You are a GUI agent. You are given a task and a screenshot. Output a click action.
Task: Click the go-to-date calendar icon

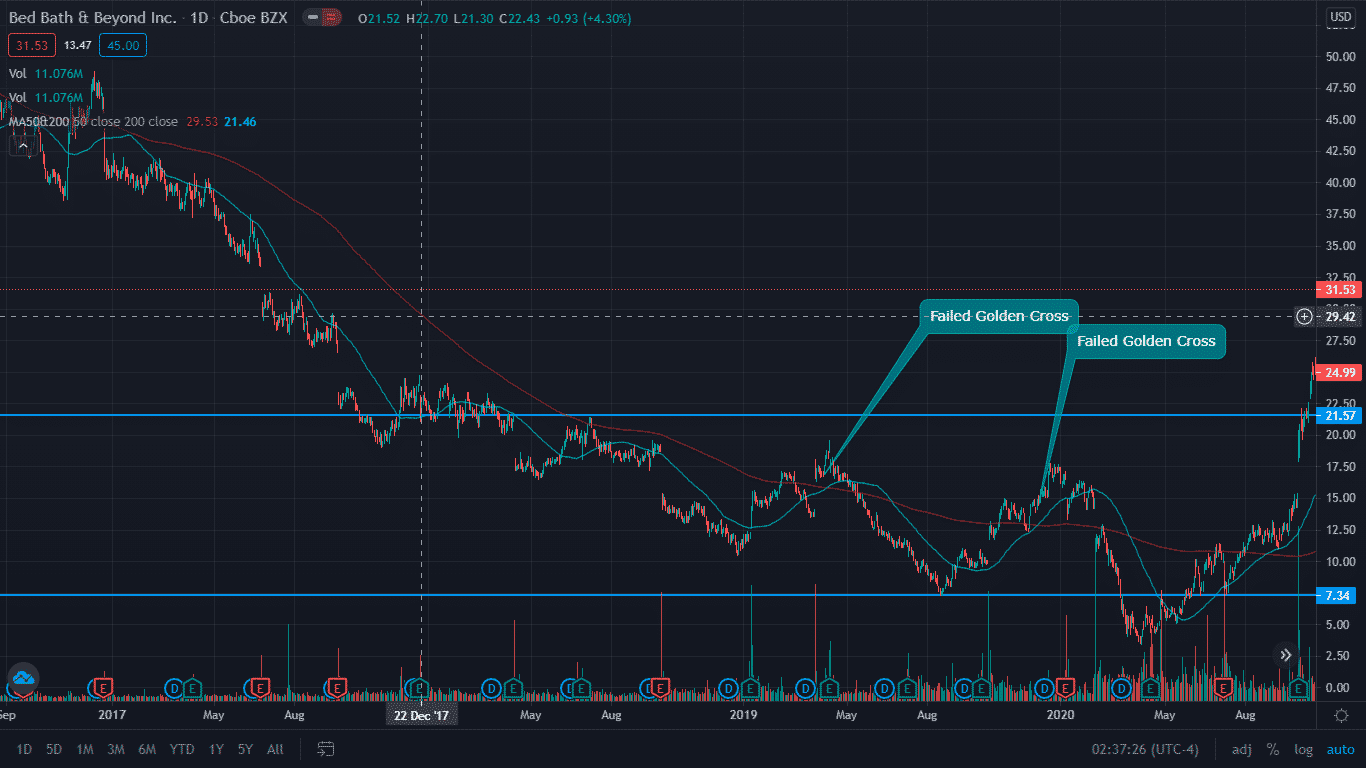pyautogui.click(x=325, y=747)
